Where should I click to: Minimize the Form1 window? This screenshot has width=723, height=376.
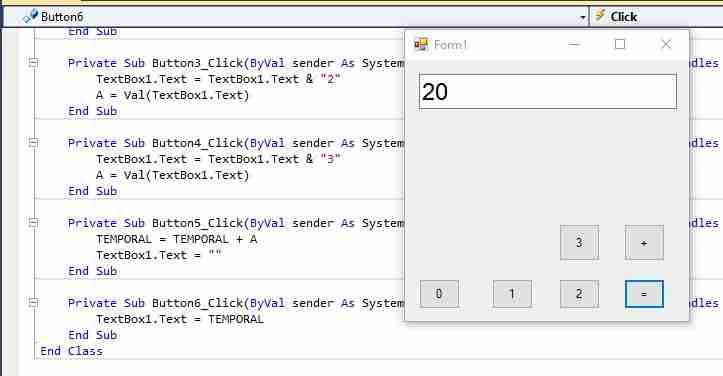[x=574, y=44]
